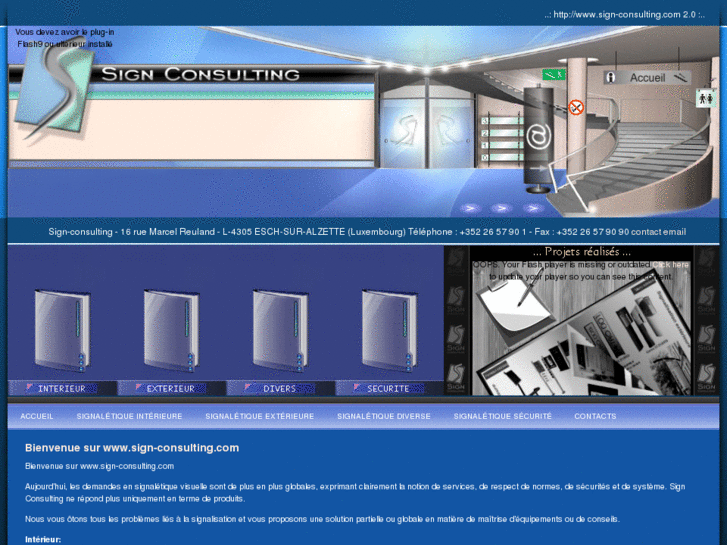Open Signalétique Intérieure menu item
727x545 pixels.
pos(129,417)
